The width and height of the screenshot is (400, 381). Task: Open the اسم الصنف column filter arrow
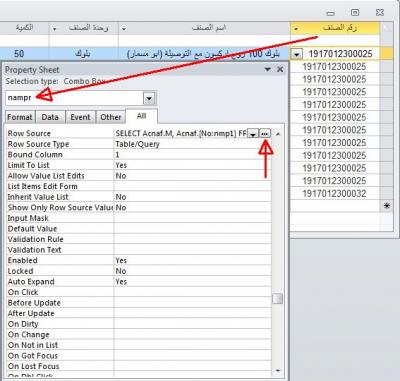(x=124, y=29)
